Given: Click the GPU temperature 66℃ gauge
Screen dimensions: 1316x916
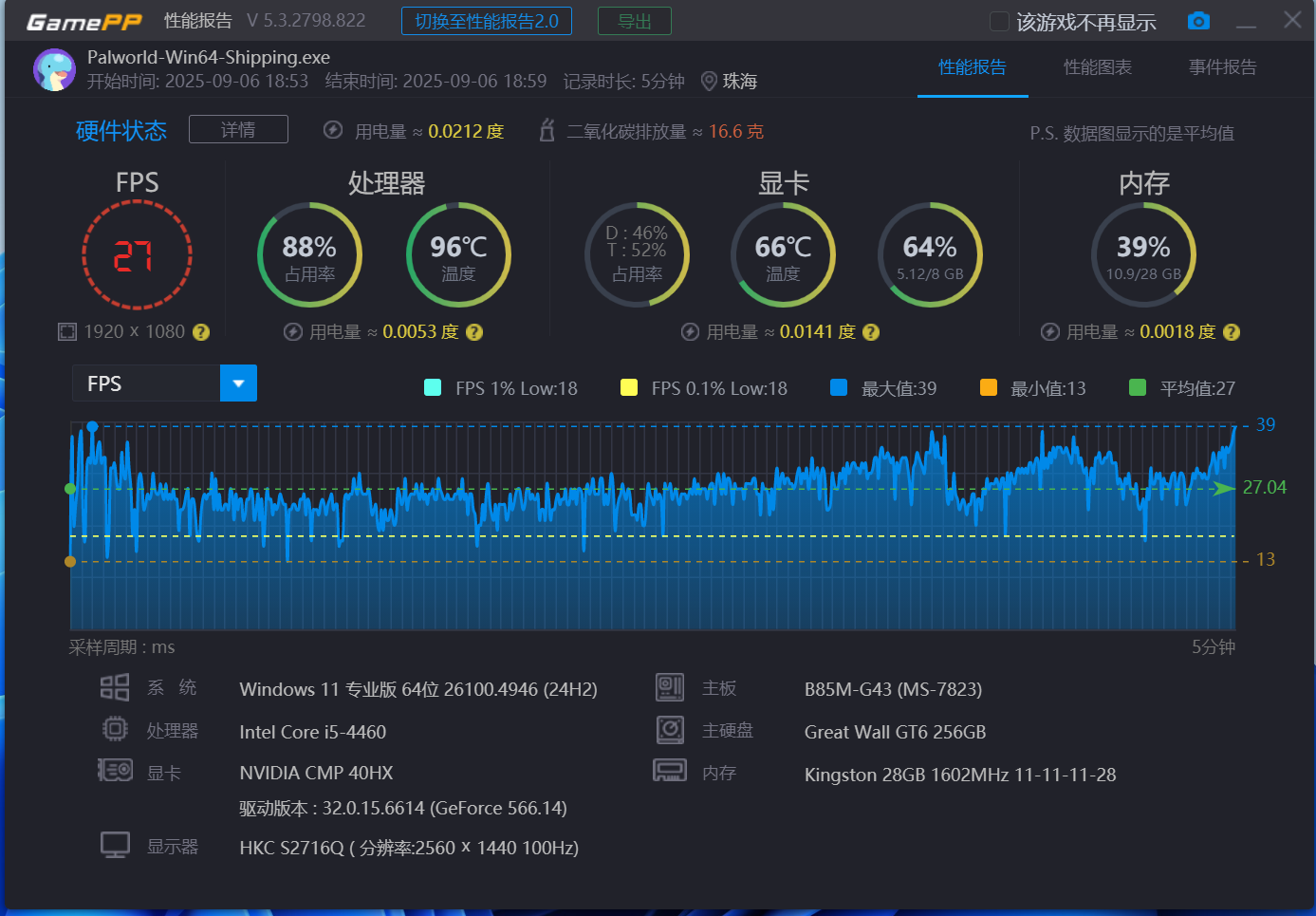Looking at the screenshot, I should [x=783, y=254].
